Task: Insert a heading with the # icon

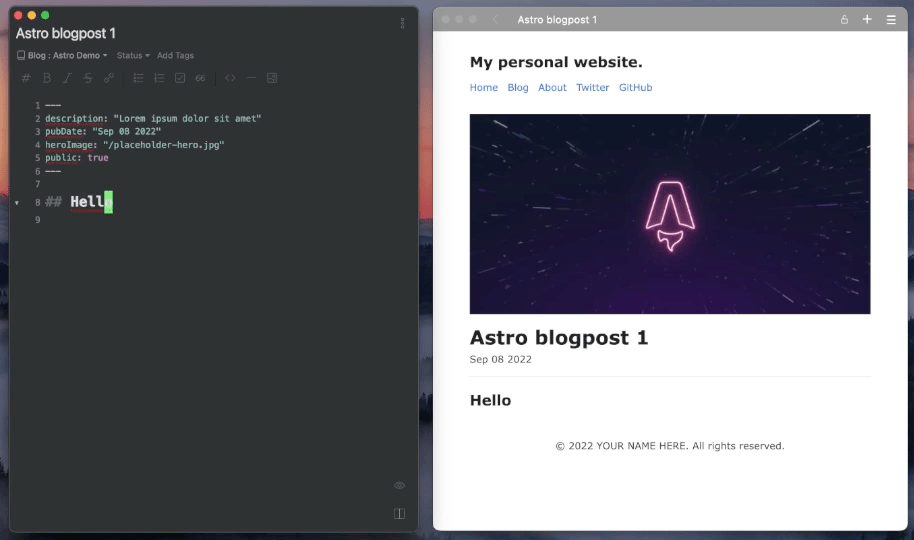Action: pos(26,78)
